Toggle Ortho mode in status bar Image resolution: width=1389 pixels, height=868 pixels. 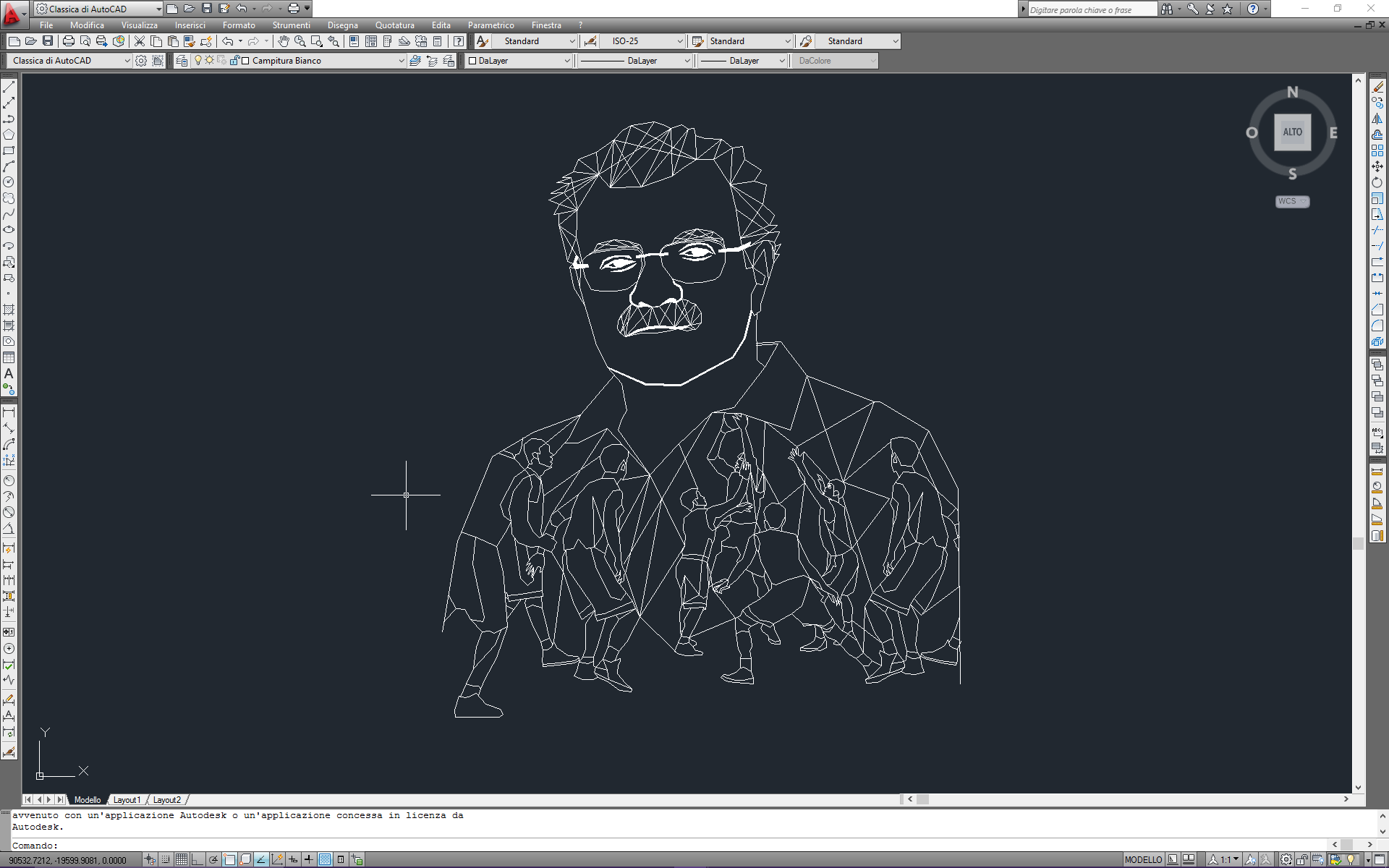[197, 859]
